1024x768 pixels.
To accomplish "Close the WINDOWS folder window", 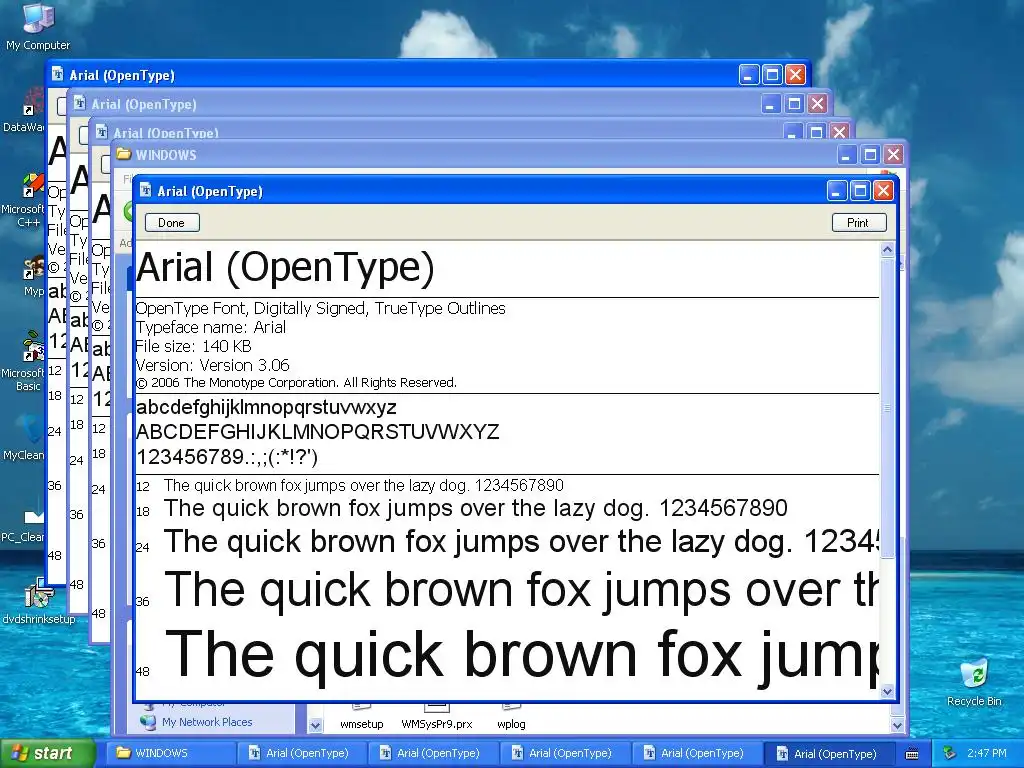I will click(x=893, y=155).
